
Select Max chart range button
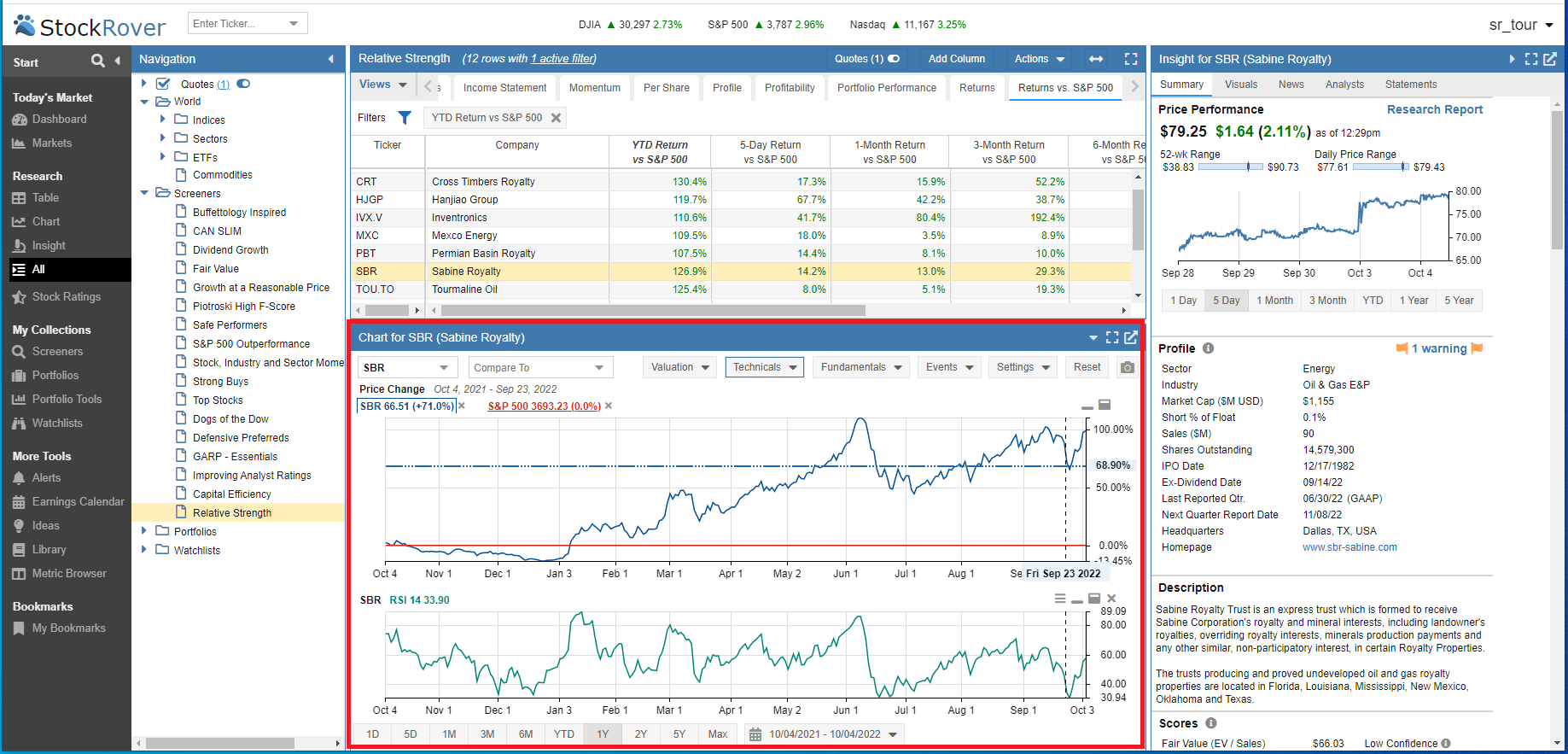pos(718,734)
